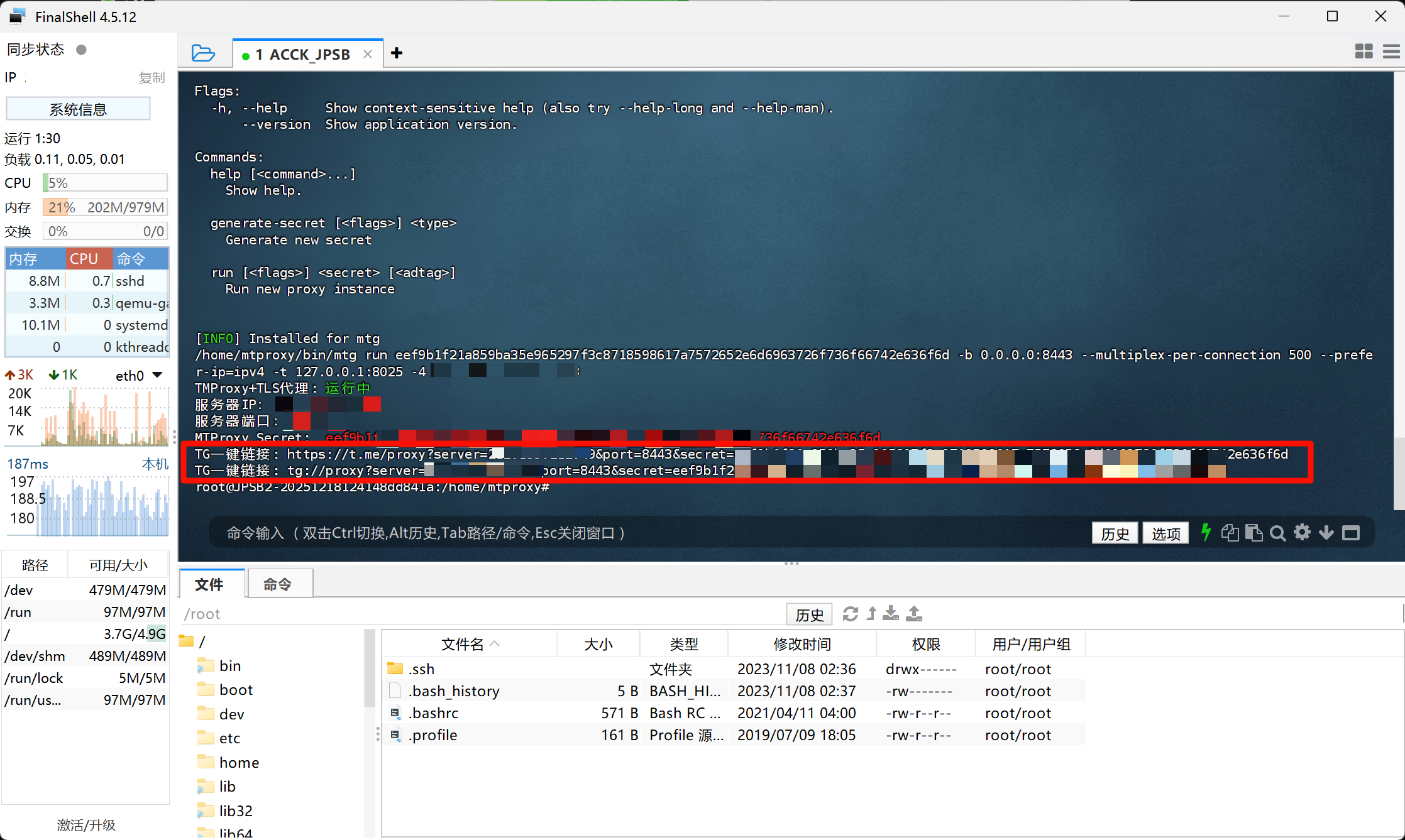Click the terminal search magnifier icon
Viewport: 1405px width, 840px height.
tap(1277, 533)
